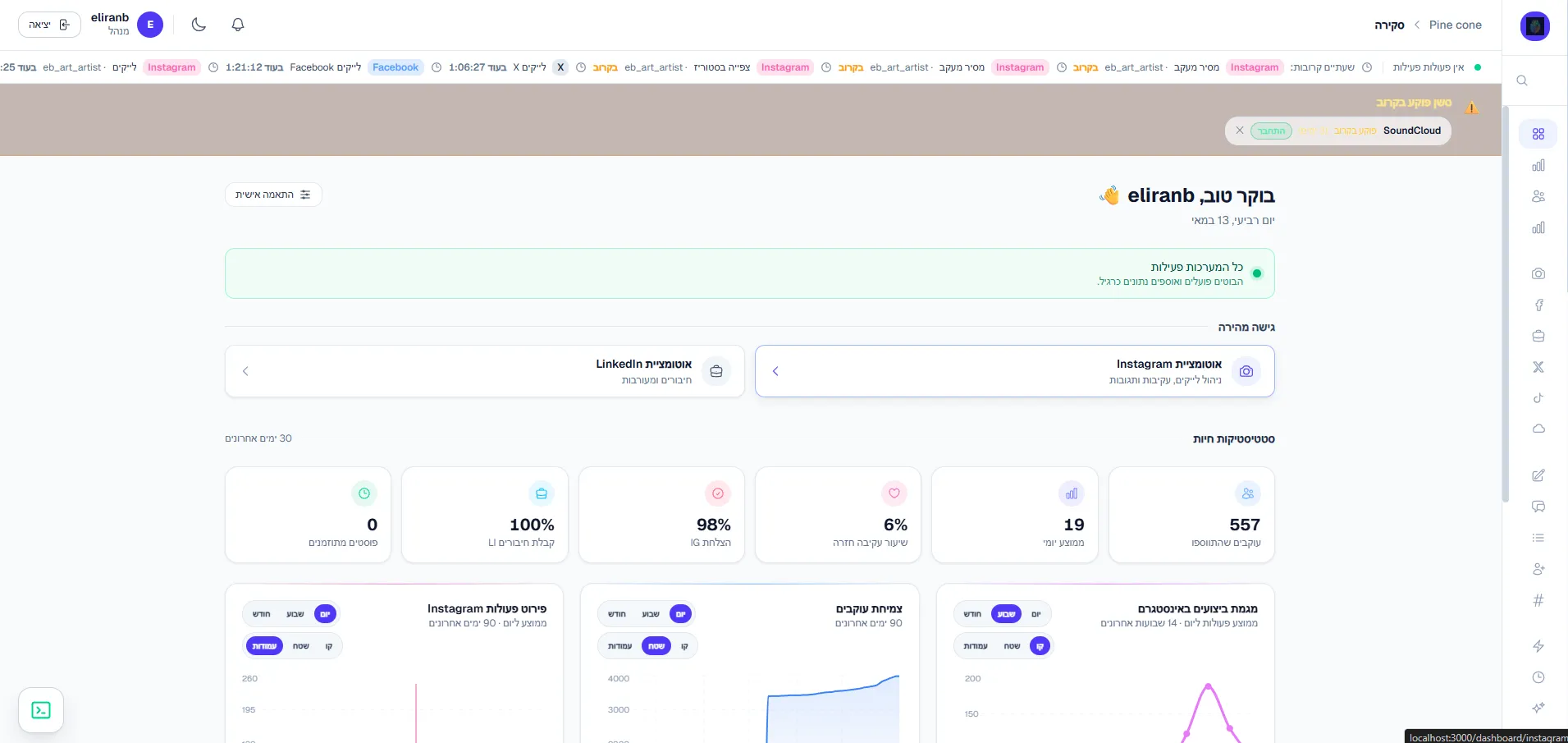Click the compose (pencil) icon in the sidebar
The image size is (1568, 743).
1538,475
